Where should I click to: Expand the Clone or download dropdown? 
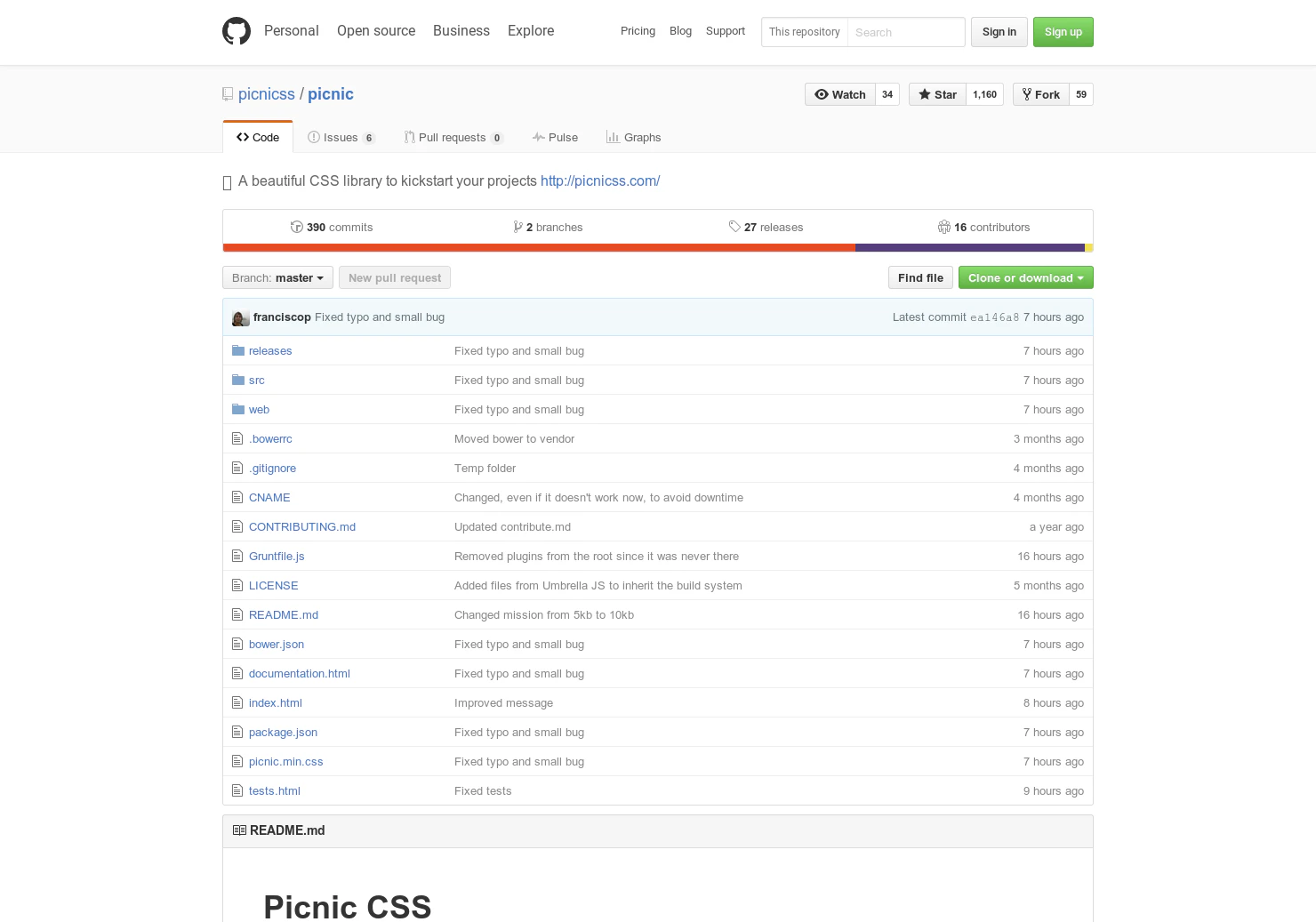(1025, 277)
